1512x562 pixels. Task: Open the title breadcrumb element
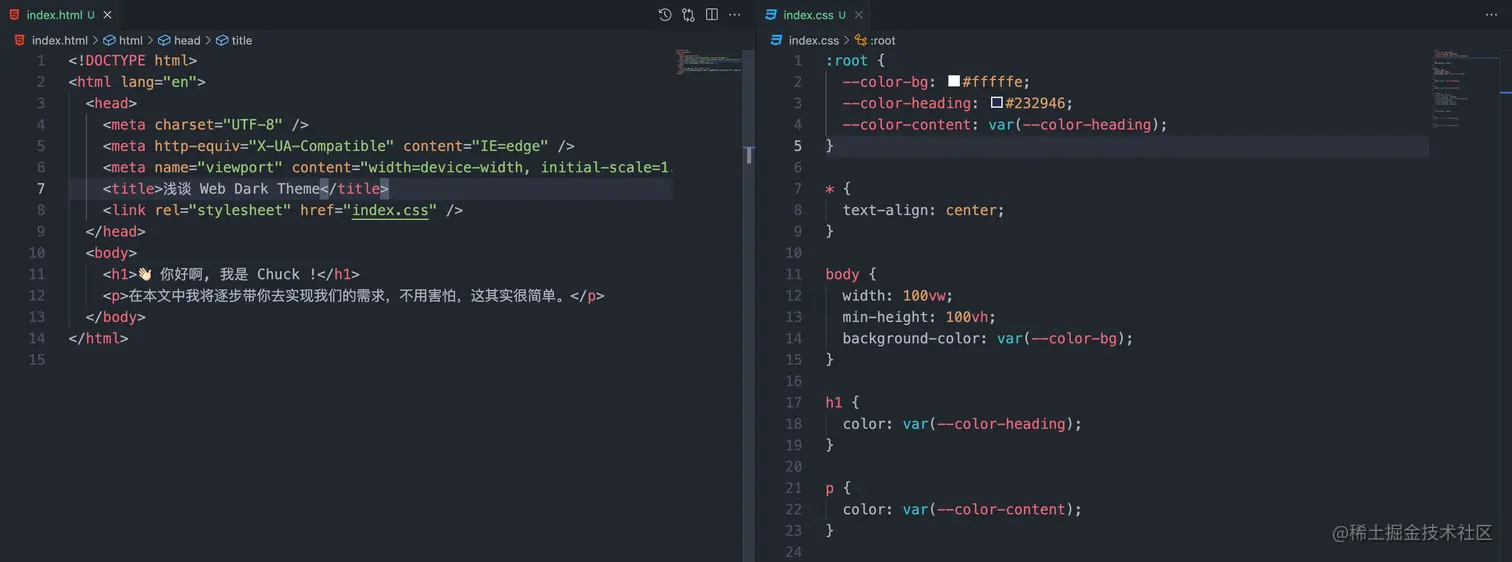pyautogui.click(x=242, y=41)
